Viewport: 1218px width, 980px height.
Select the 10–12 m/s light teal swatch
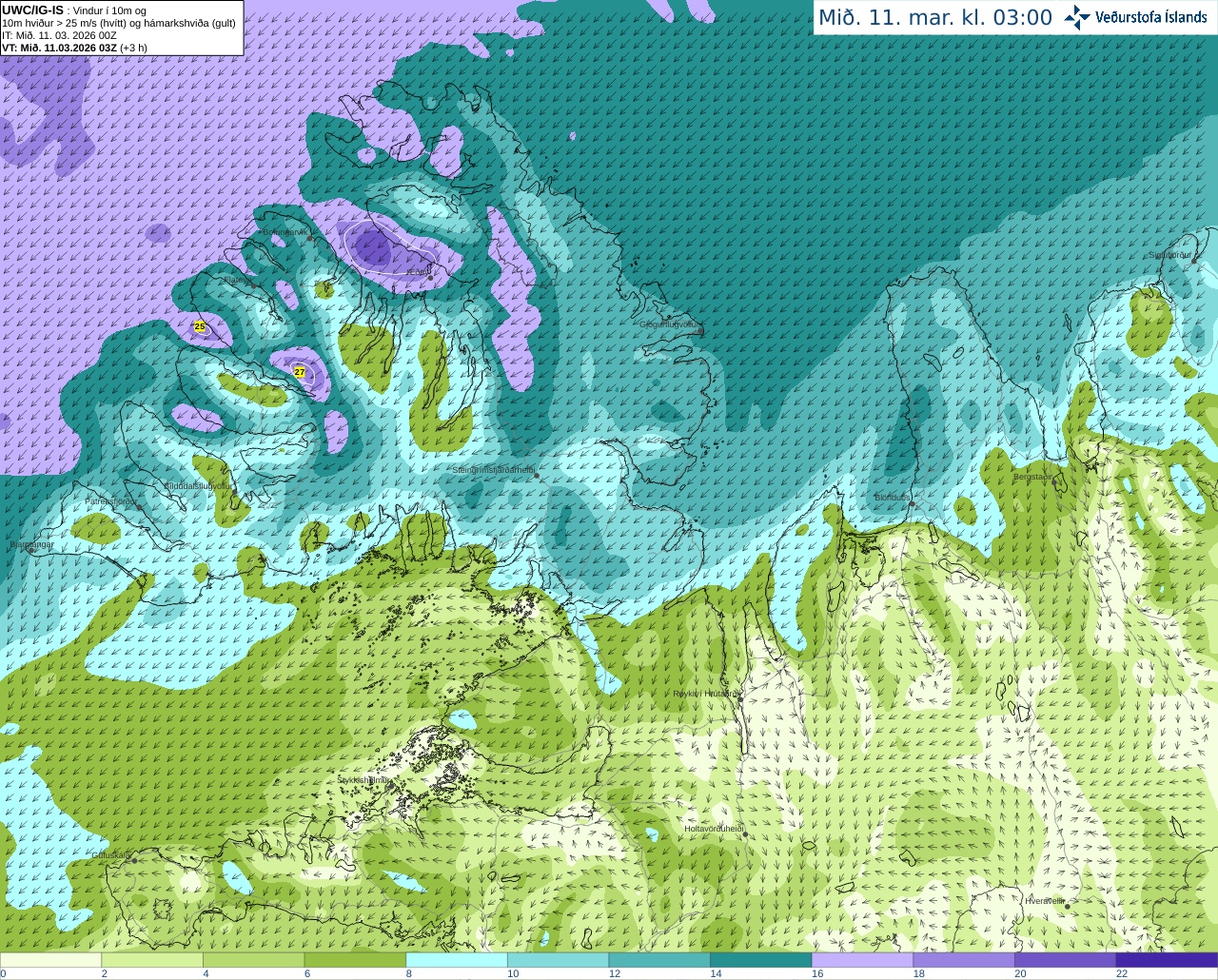(558, 960)
